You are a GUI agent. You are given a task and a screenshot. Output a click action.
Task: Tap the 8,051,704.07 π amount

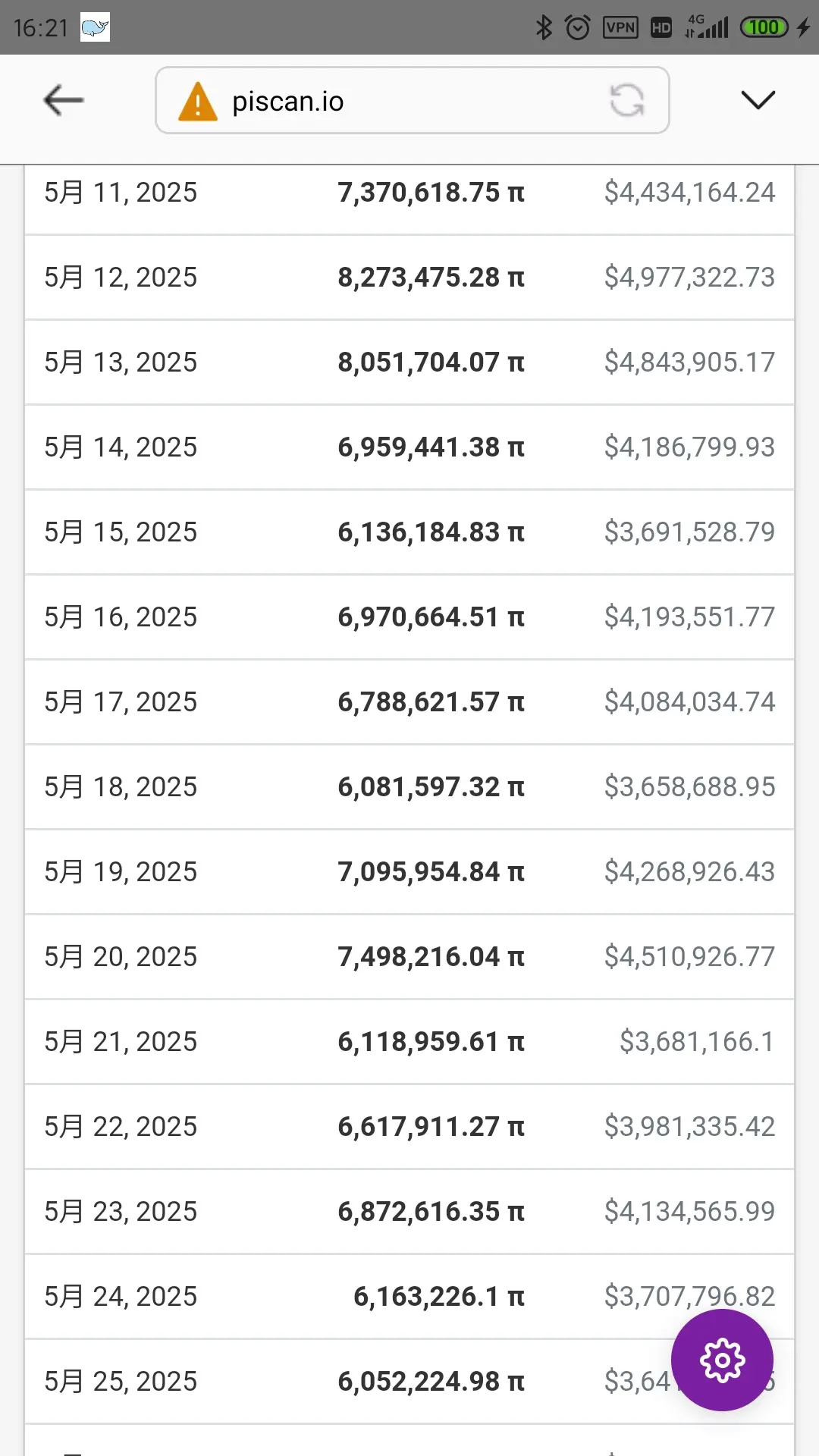pos(431,362)
